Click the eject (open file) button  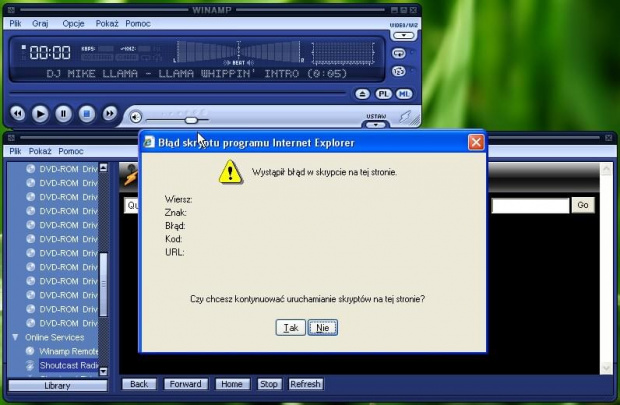click(x=362, y=94)
